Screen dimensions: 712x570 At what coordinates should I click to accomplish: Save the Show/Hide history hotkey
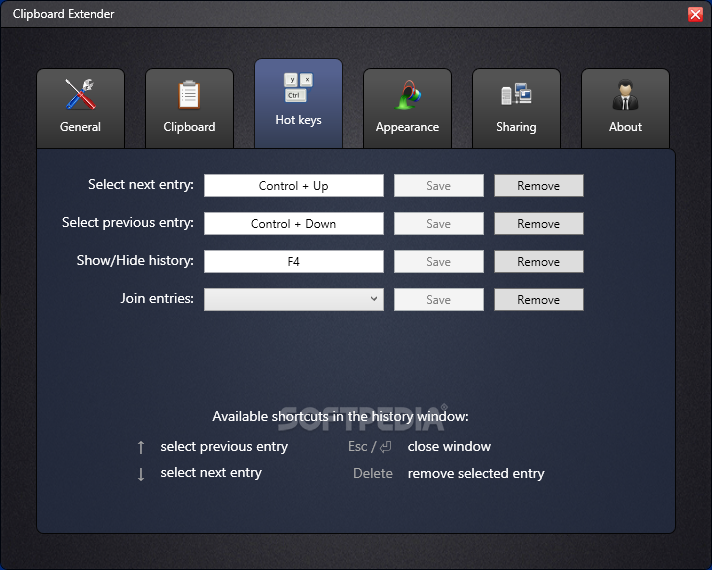tap(439, 262)
